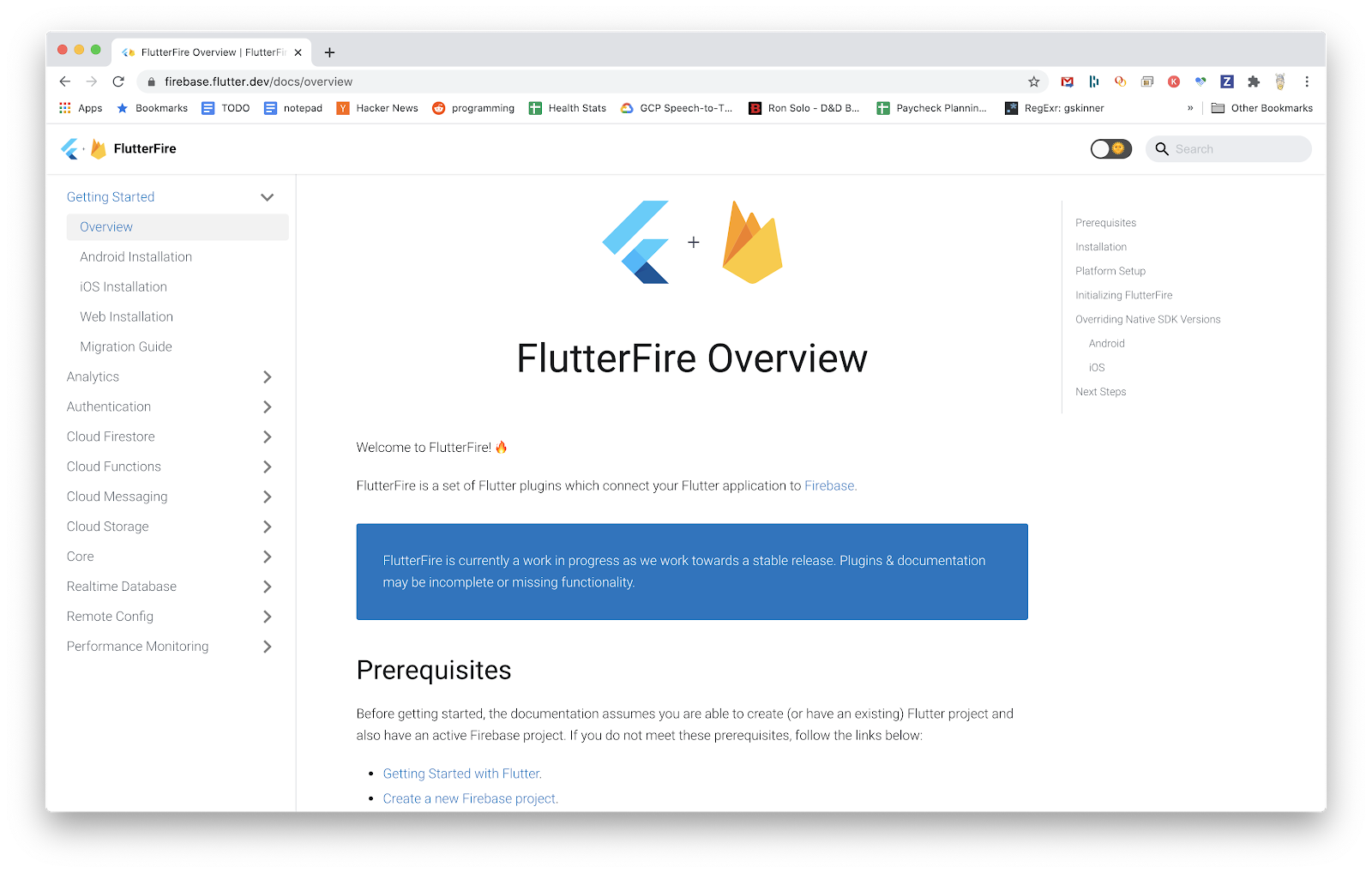Select Overview in the sidebar
This screenshot has height=873, width=1372.
178,227
